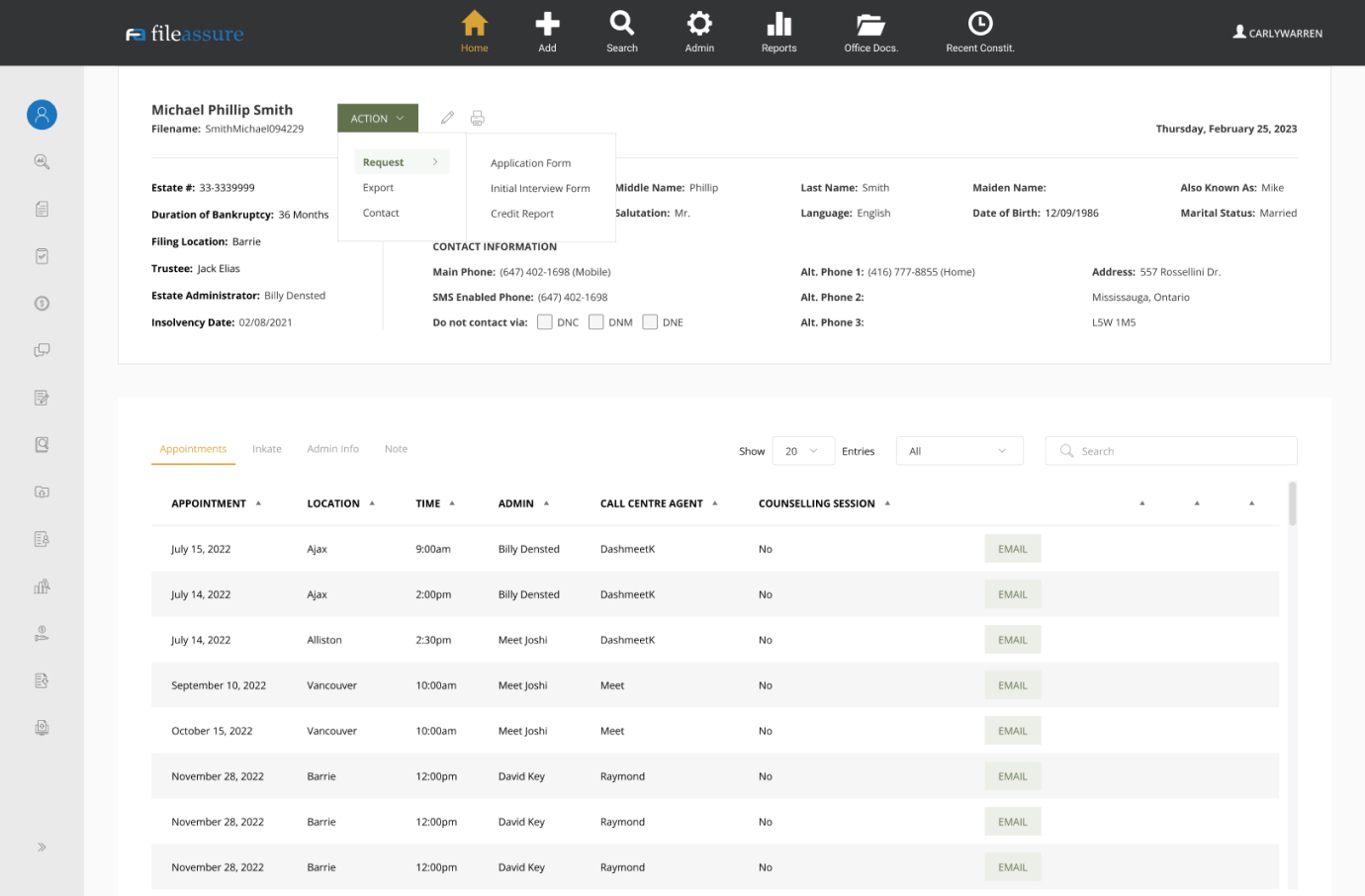
Task: Check the DNC checkbox
Action: (x=544, y=321)
